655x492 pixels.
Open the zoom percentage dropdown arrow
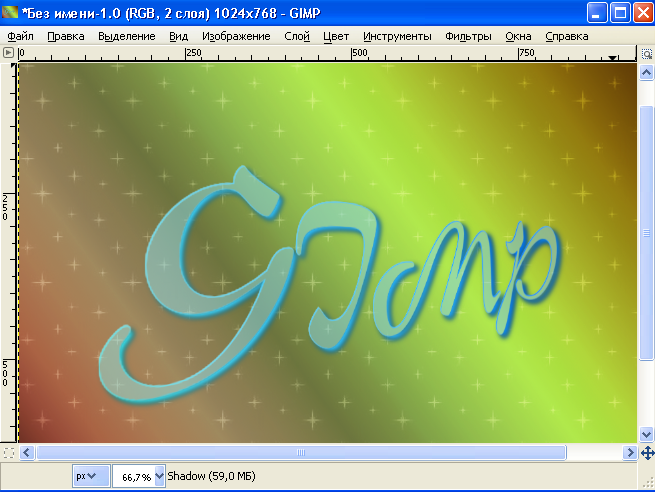(160, 476)
